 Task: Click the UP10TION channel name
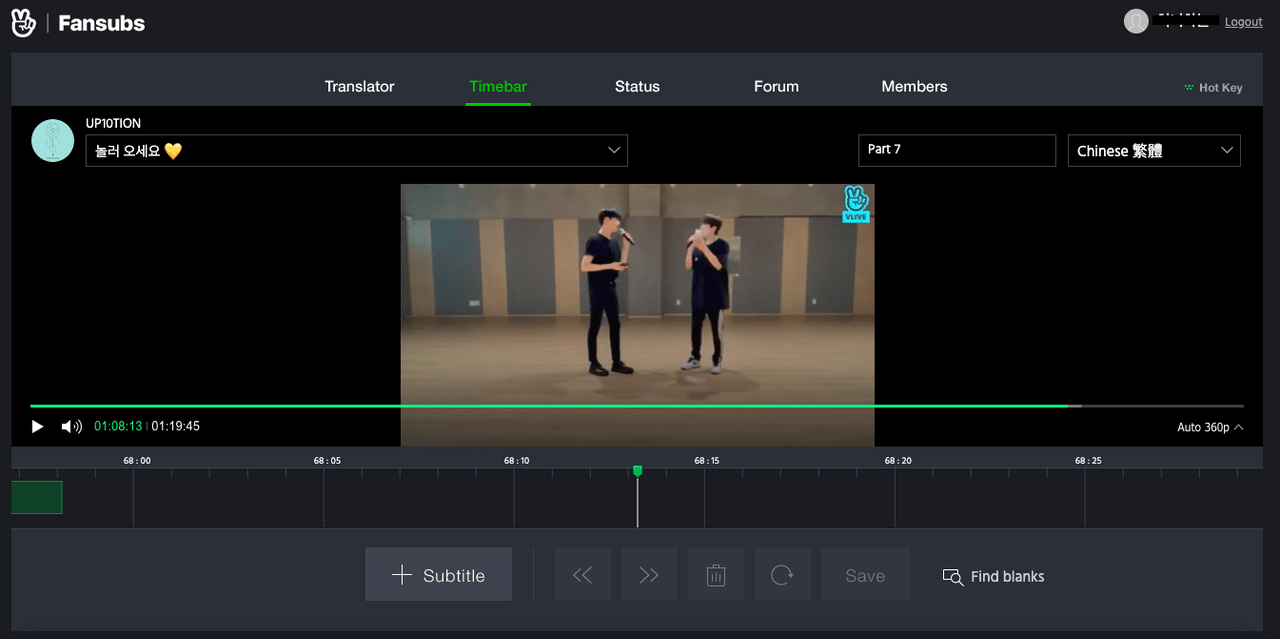click(113, 124)
